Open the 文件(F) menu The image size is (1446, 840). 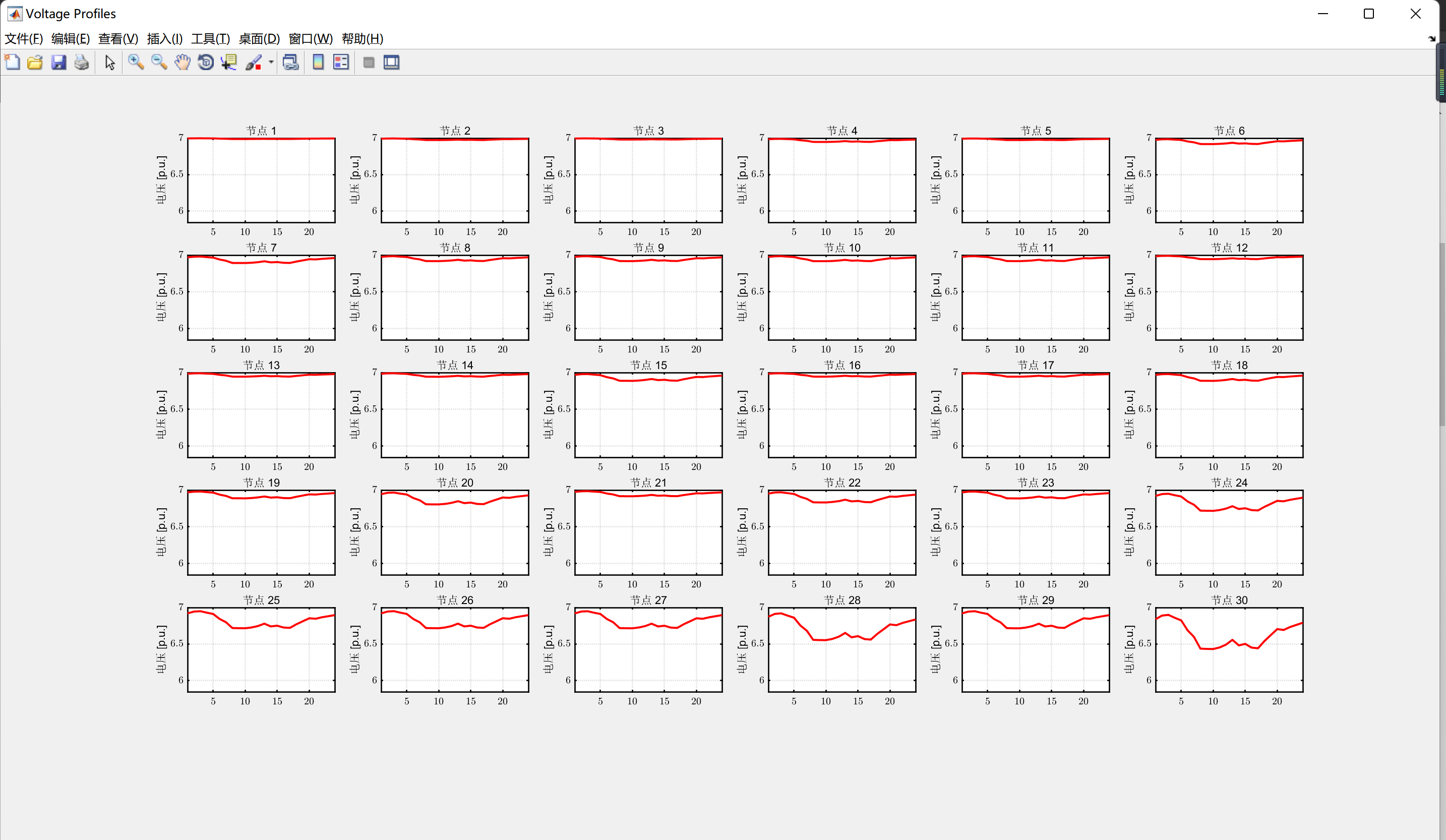pyautogui.click(x=24, y=38)
